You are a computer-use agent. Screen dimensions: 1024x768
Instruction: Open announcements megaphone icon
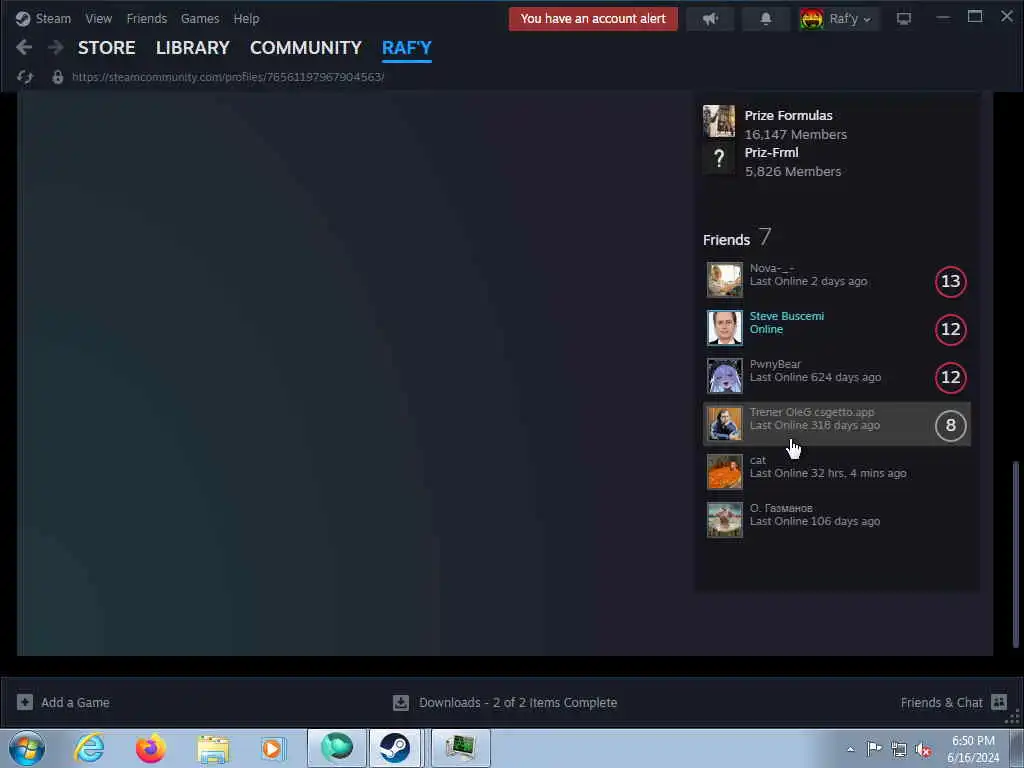coord(710,19)
